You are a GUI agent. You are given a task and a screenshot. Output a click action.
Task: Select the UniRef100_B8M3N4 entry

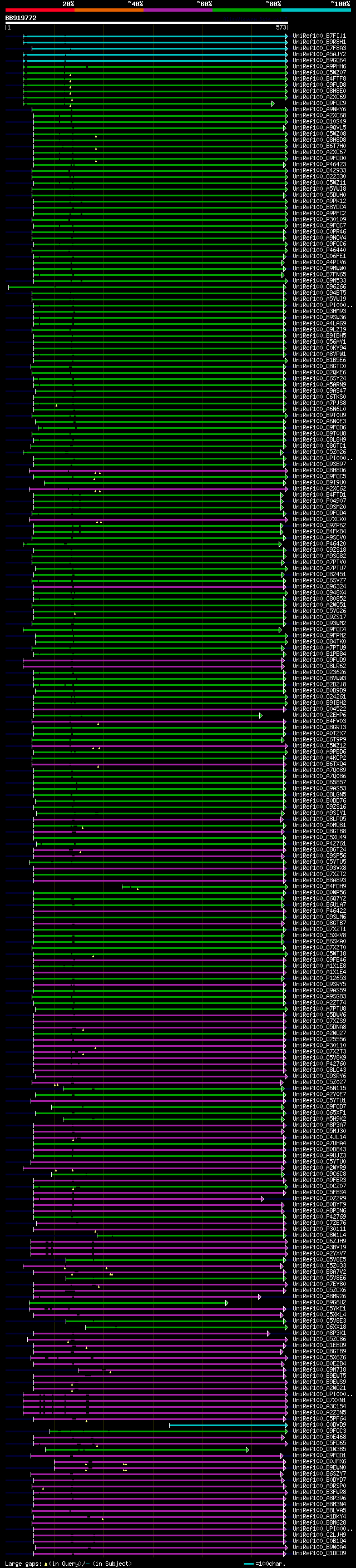click(x=319, y=1504)
